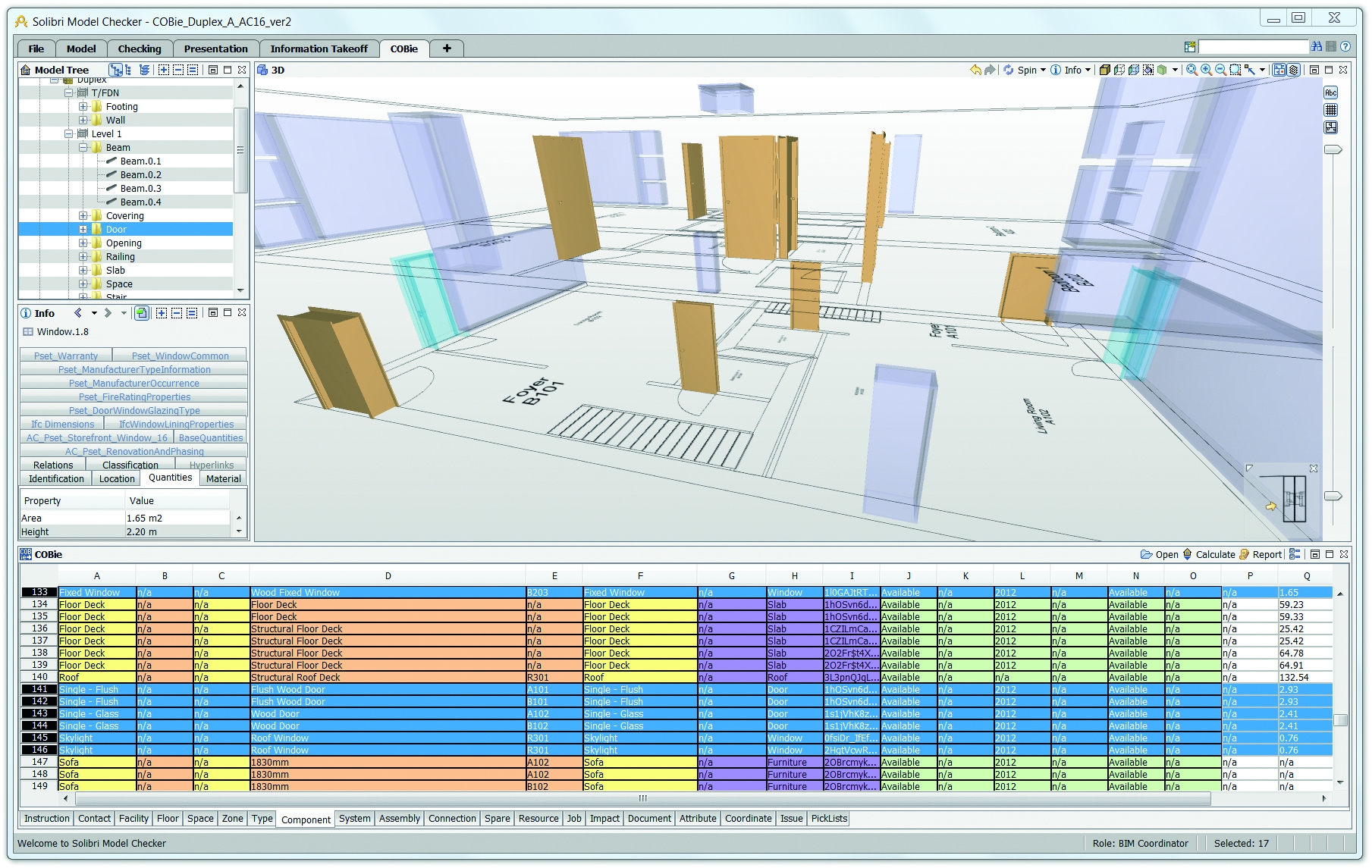The width and height of the screenshot is (1372, 868).
Task: Expand the Door node in Model Tree
Action: [x=83, y=230]
